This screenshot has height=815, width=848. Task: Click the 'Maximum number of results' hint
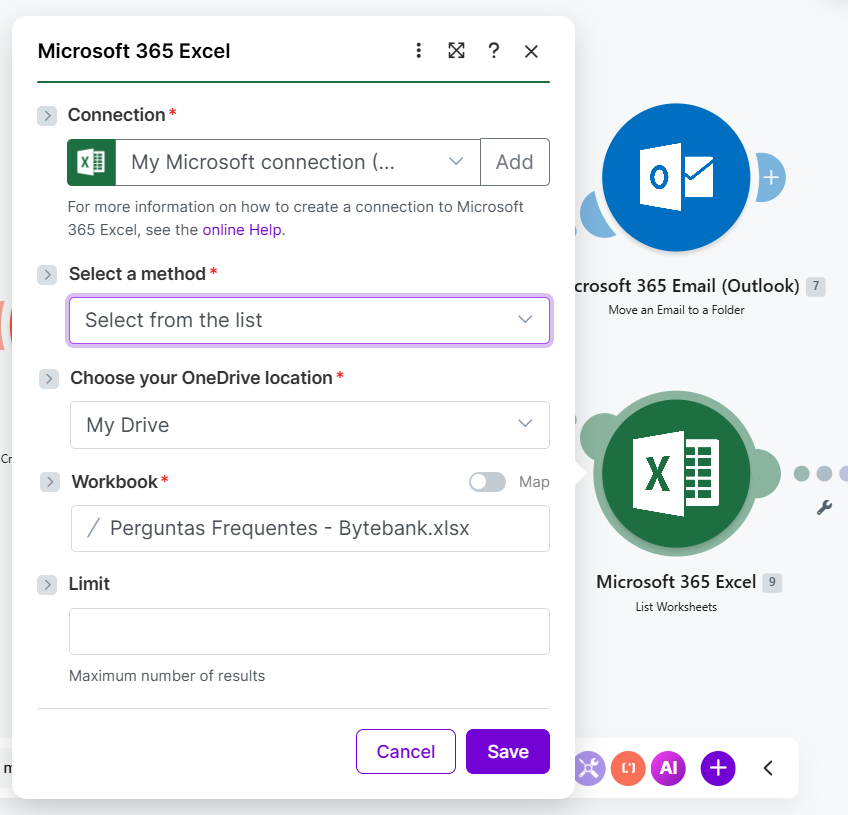[x=167, y=676]
